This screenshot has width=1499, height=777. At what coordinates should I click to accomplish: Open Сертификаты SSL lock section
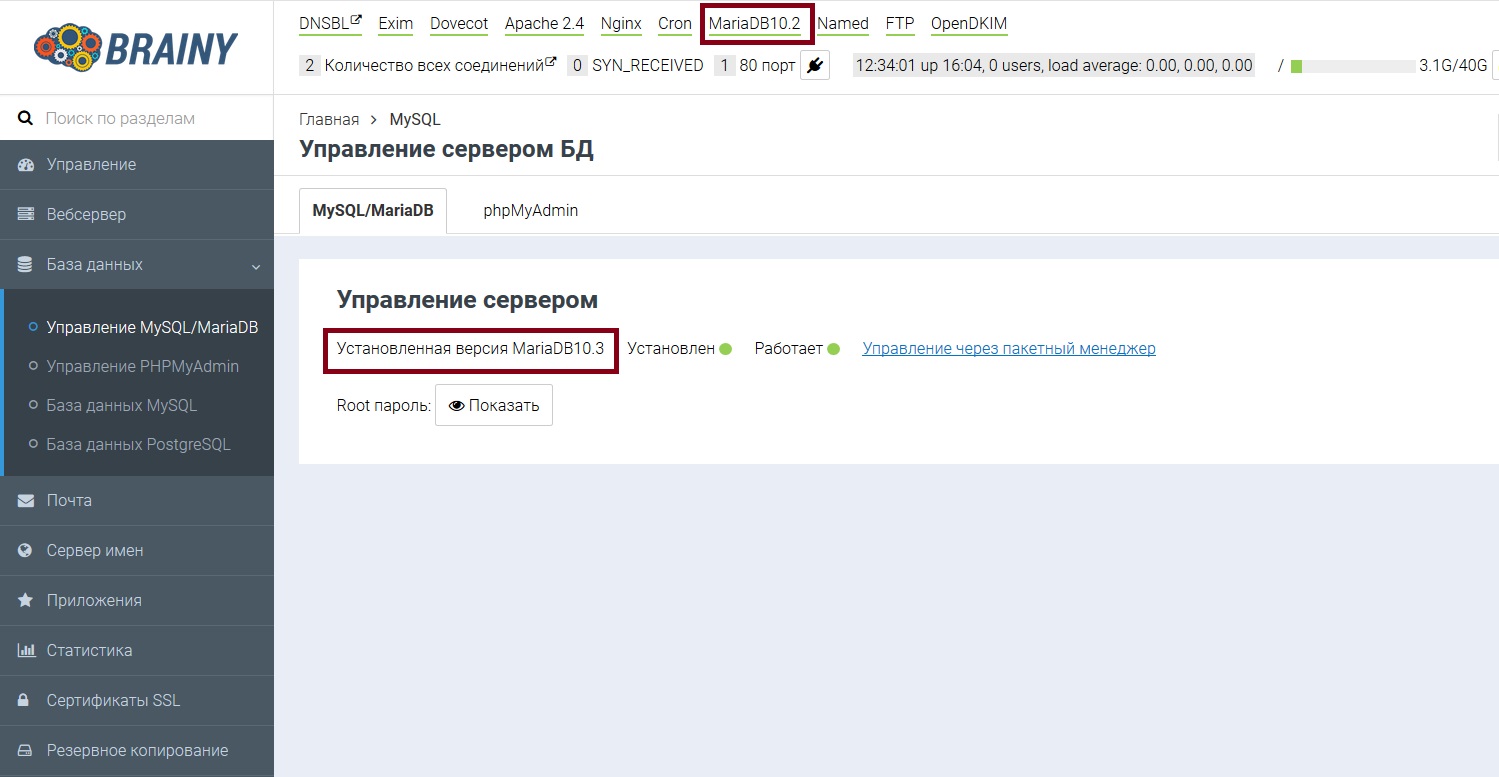pos(113,701)
